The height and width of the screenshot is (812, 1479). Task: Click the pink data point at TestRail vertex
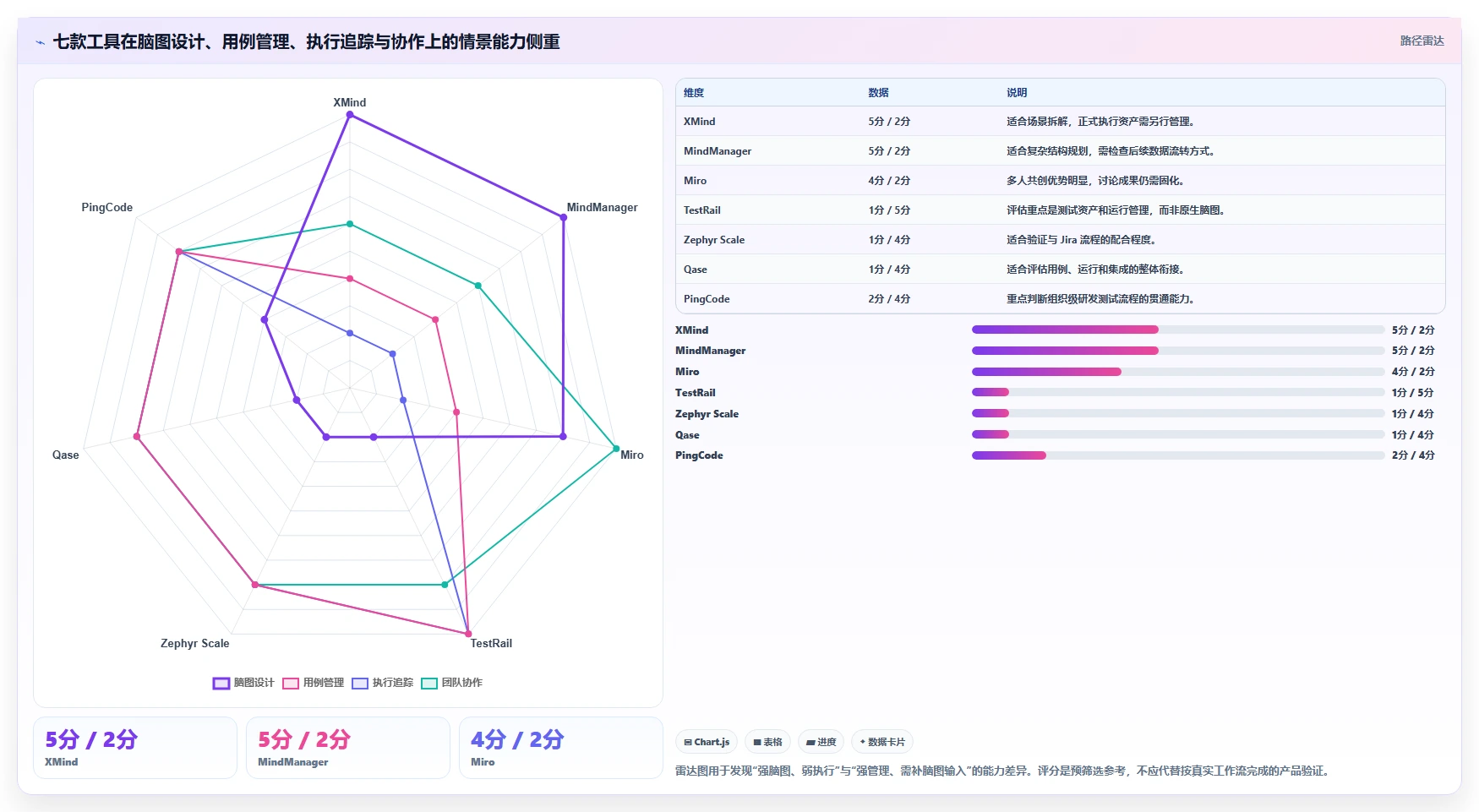click(468, 634)
